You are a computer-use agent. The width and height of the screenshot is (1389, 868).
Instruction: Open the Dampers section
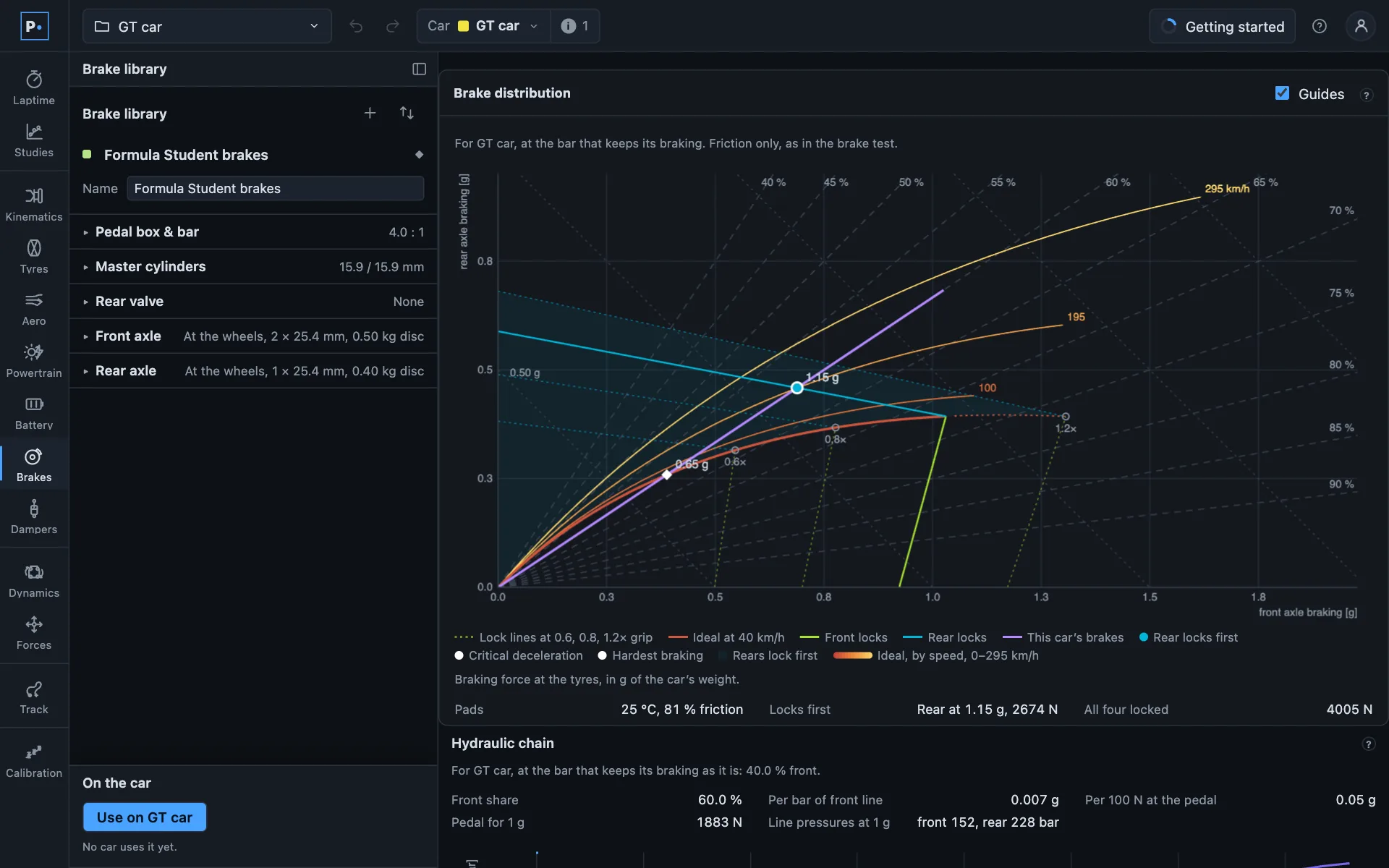click(x=34, y=517)
